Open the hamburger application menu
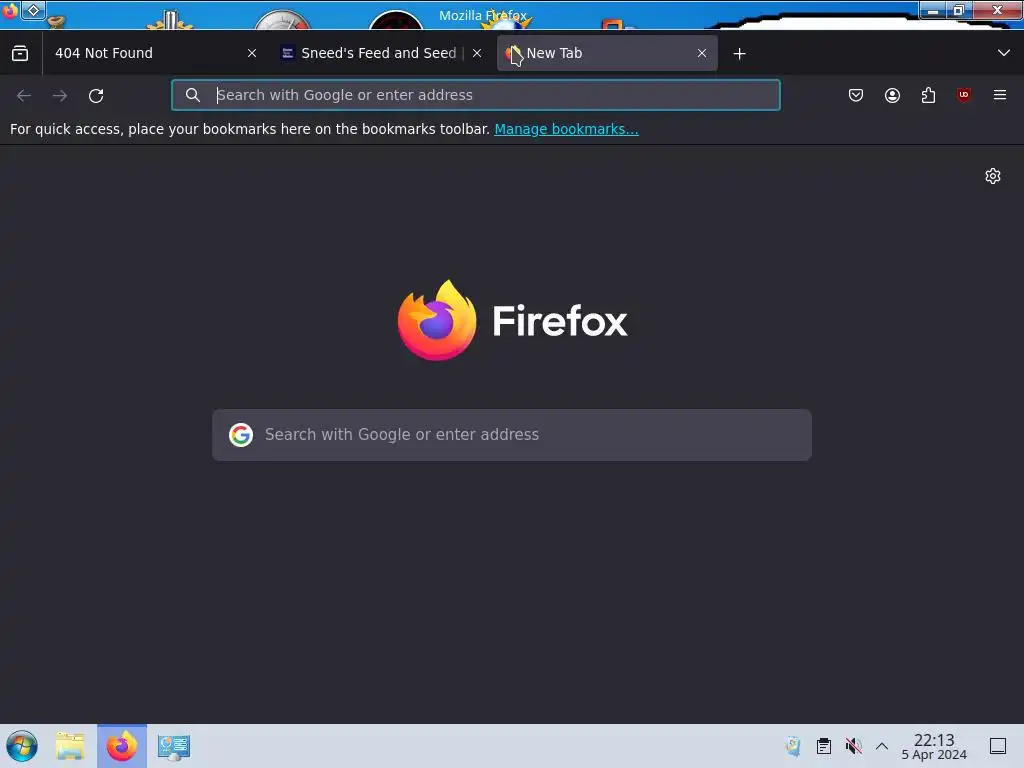Screen dimensions: 1024x768 coord(1000,95)
